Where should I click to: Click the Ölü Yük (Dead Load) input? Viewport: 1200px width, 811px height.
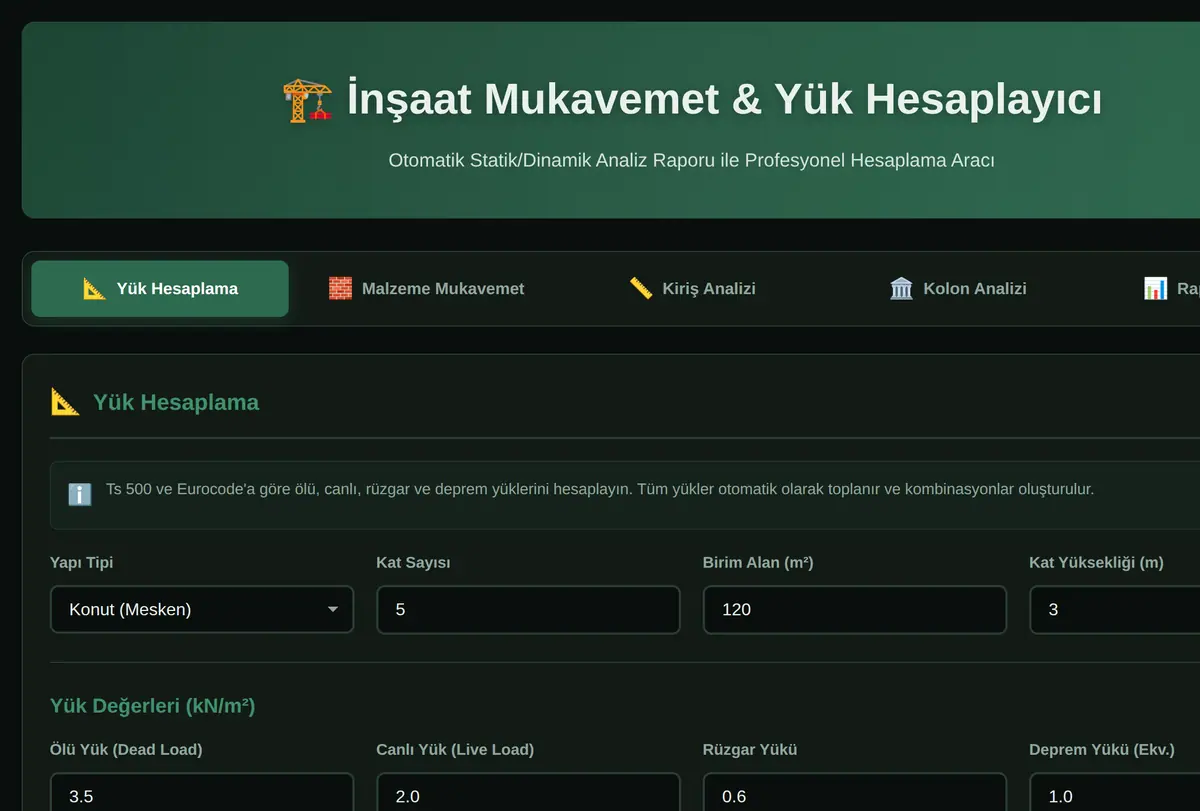click(202, 792)
